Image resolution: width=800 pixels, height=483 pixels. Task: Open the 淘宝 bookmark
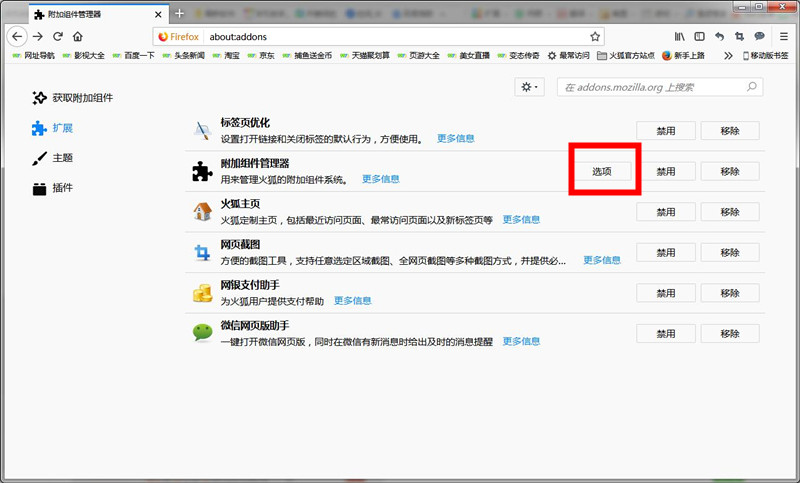coord(226,56)
